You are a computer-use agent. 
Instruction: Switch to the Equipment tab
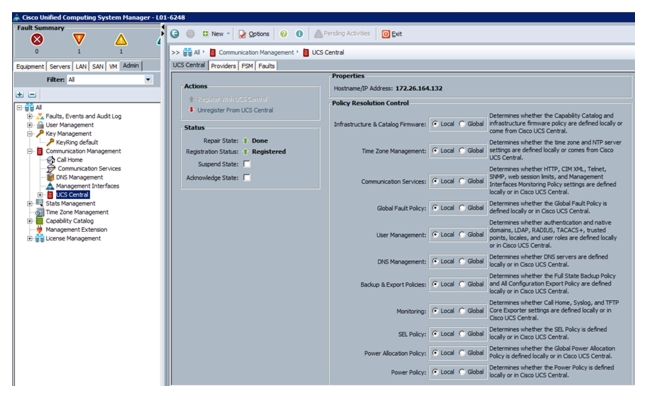pos(30,67)
